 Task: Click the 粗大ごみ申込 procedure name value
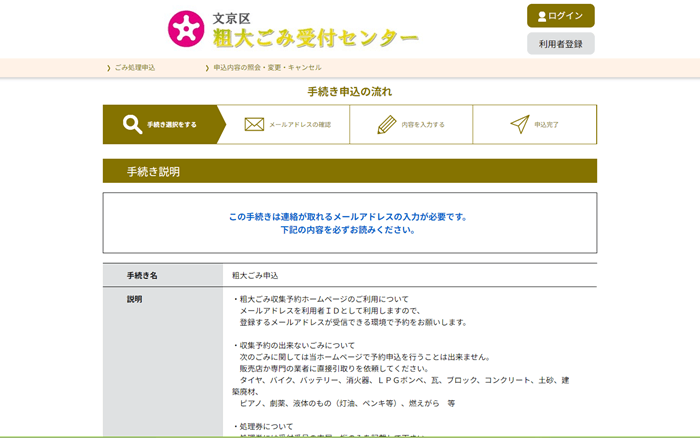[255, 276]
